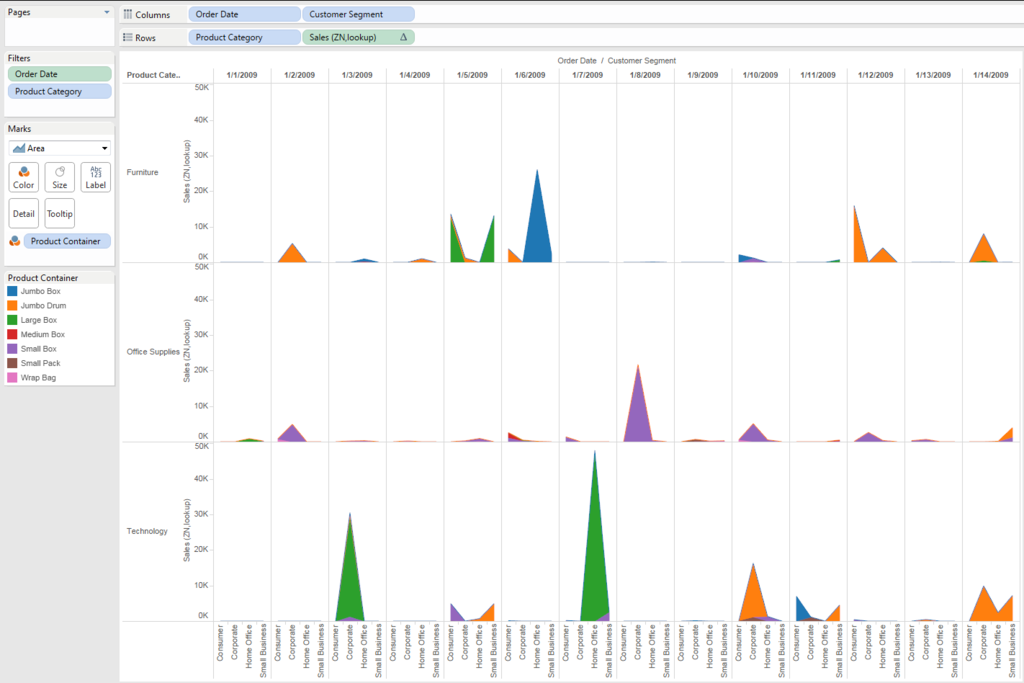Select the Customer Segment pill in Columns
This screenshot has height=683, width=1024.
pyautogui.click(x=358, y=14)
